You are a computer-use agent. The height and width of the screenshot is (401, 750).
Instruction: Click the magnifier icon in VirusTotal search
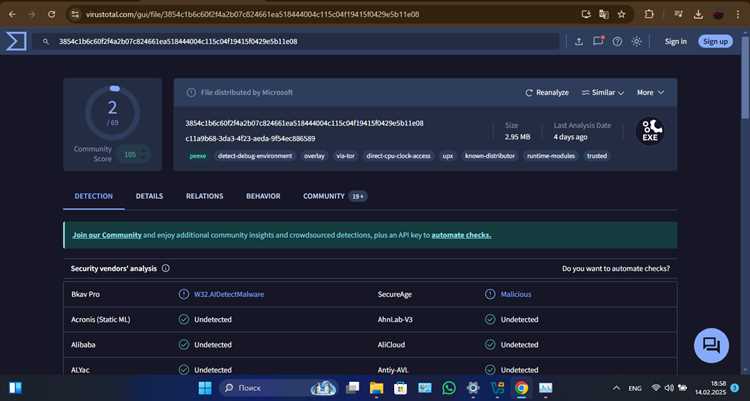(46, 42)
